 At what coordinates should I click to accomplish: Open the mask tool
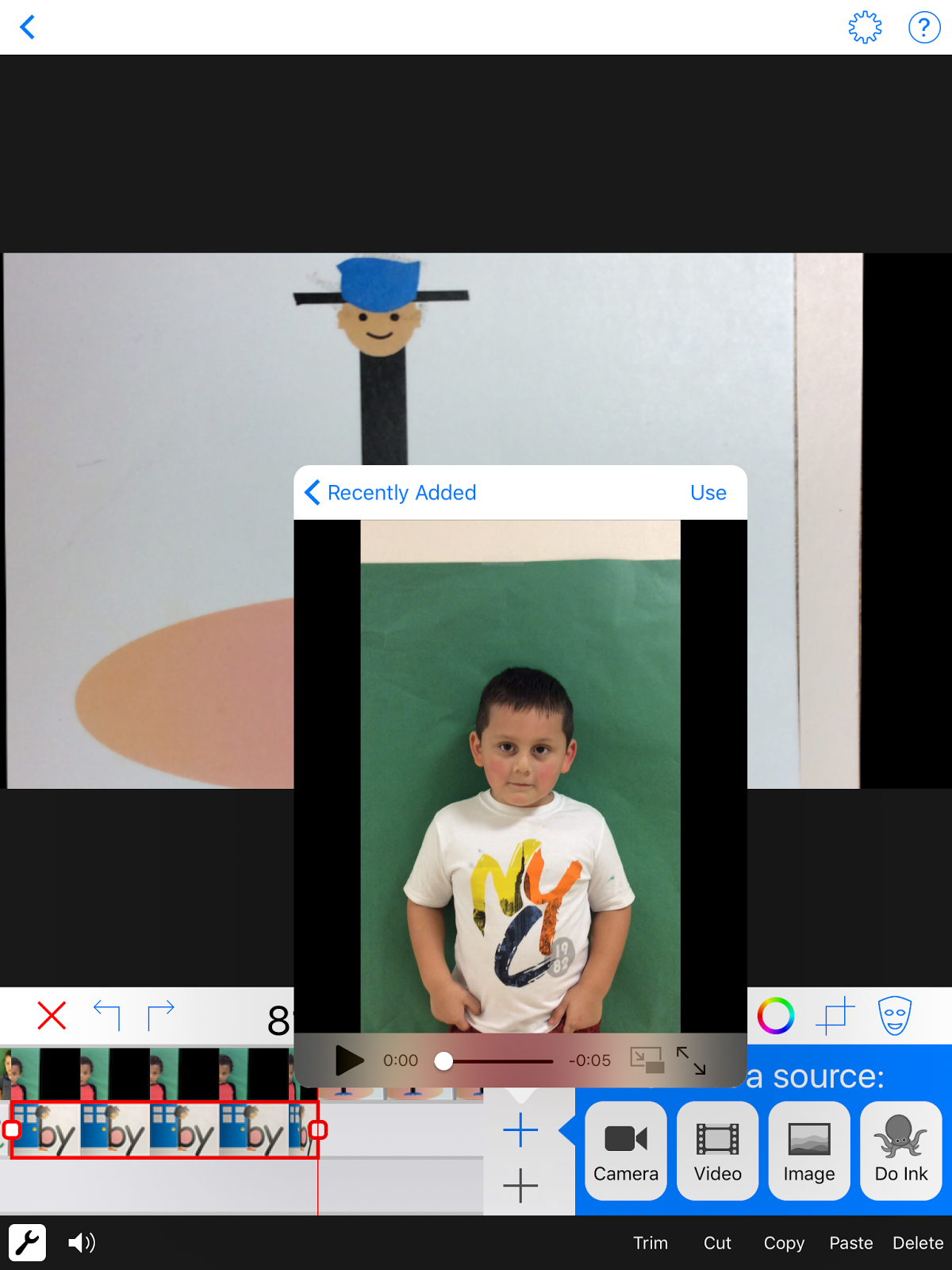pos(895,1016)
